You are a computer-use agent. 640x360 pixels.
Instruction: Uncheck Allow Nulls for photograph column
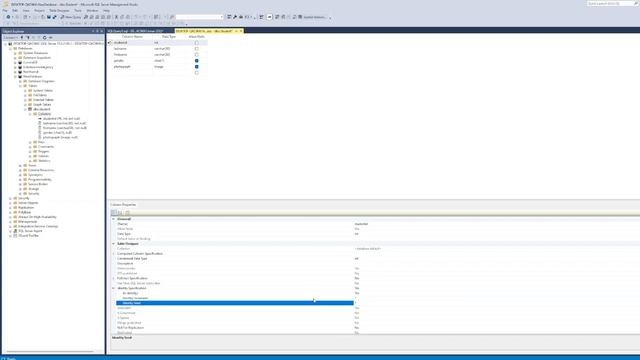[x=197, y=67]
